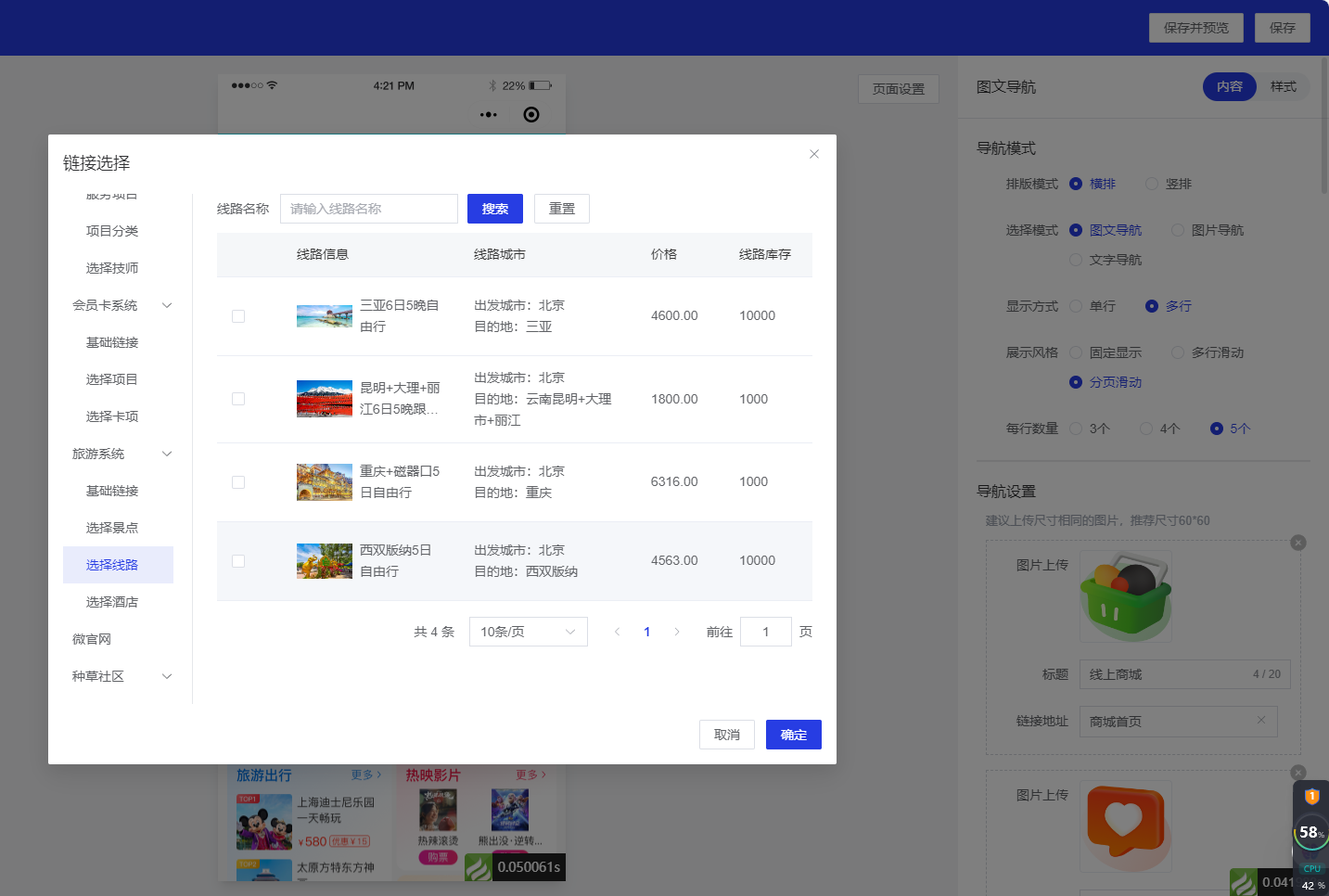Switch to the 样式 tab
1329x896 pixels.
(1283, 86)
